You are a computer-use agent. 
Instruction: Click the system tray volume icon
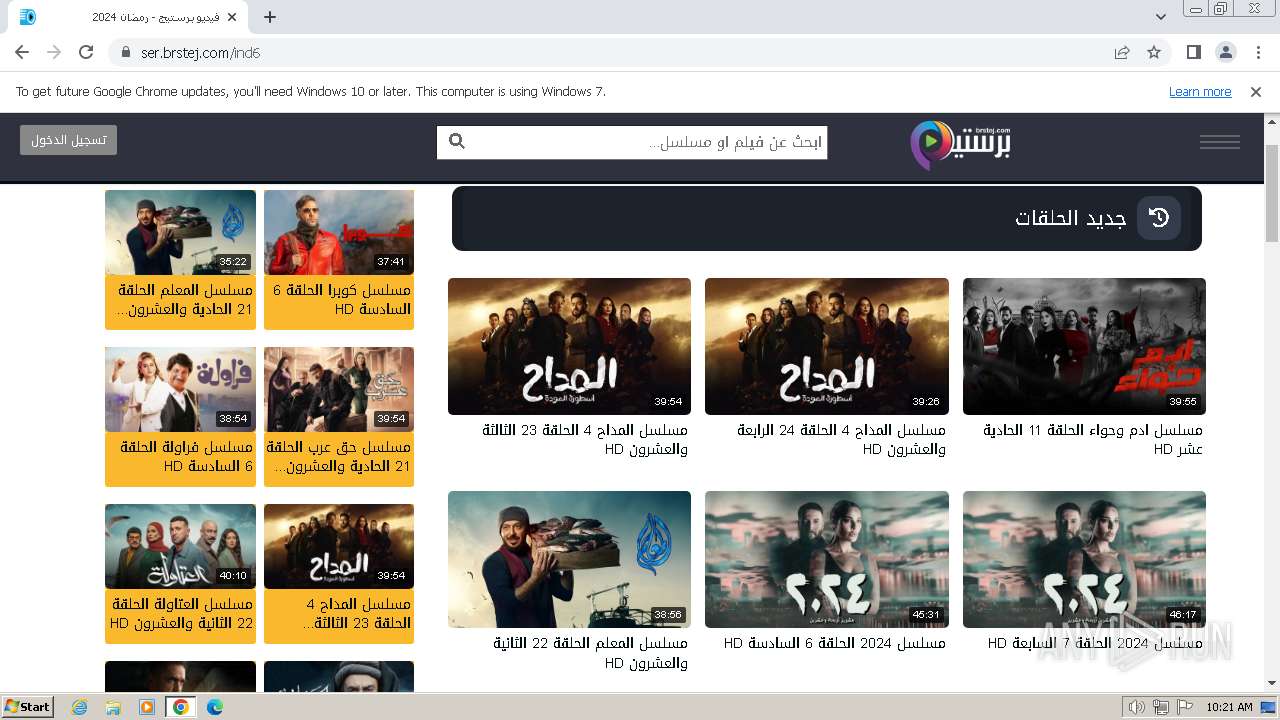[1136, 707]
